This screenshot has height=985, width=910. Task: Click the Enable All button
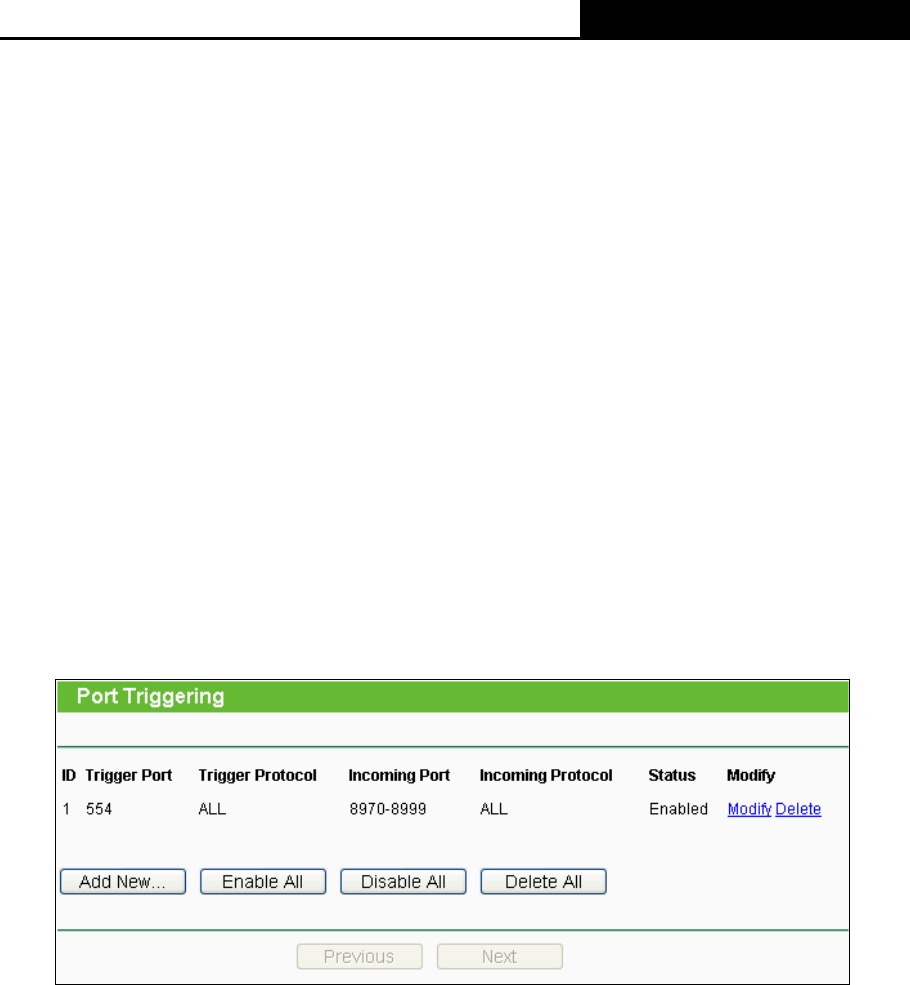click(263, 881)
